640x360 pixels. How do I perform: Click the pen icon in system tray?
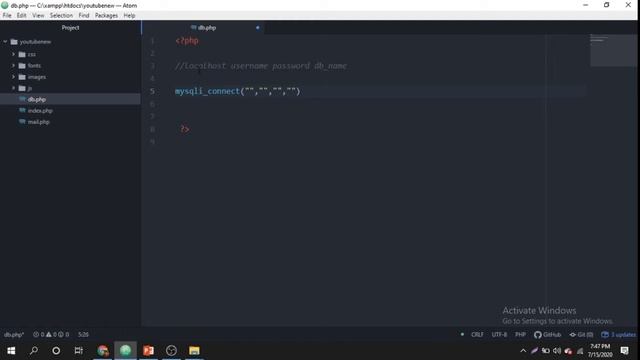534,351
